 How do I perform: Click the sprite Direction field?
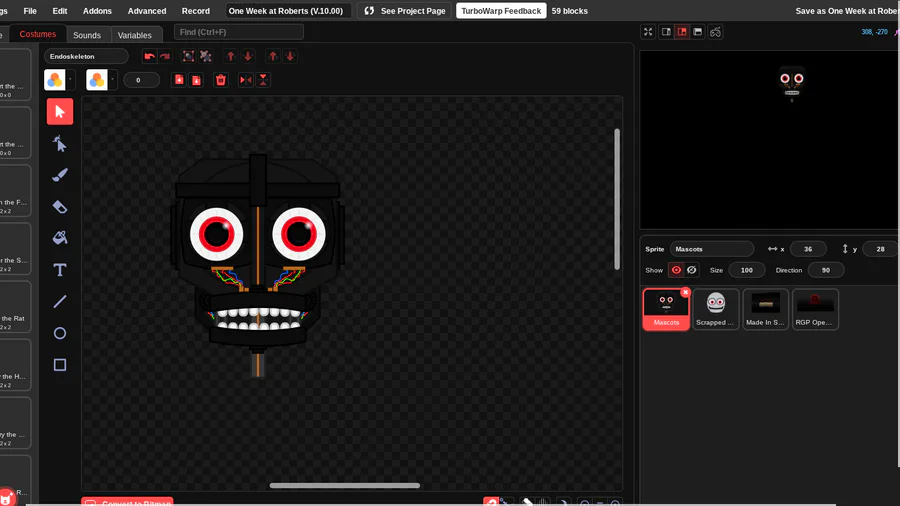click(x=826, y=270)
